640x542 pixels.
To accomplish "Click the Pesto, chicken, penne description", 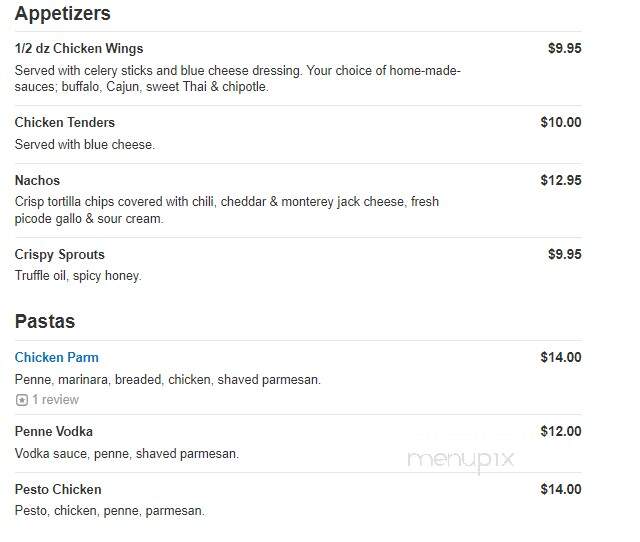I will point(109,511).
